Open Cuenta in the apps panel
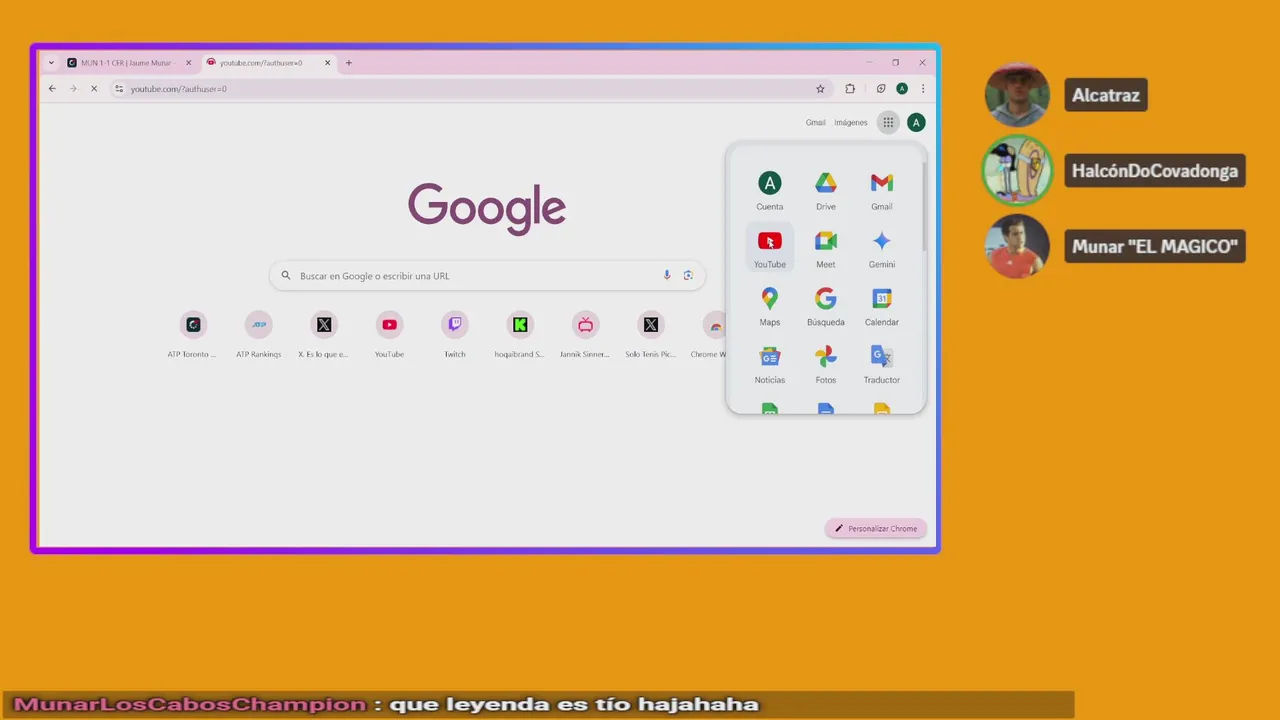This screenshot has width=1280, height=720. coord(769,190)
